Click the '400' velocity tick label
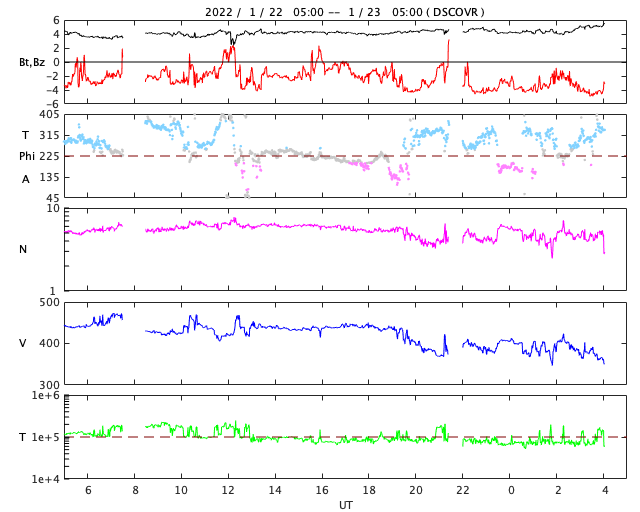 tap(50, 343)
